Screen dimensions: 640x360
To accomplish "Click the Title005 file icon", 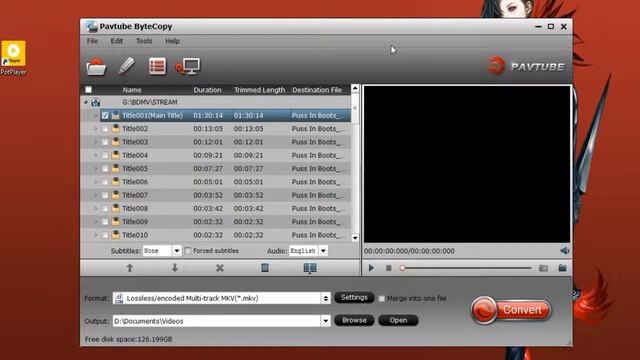I will 116,169.
